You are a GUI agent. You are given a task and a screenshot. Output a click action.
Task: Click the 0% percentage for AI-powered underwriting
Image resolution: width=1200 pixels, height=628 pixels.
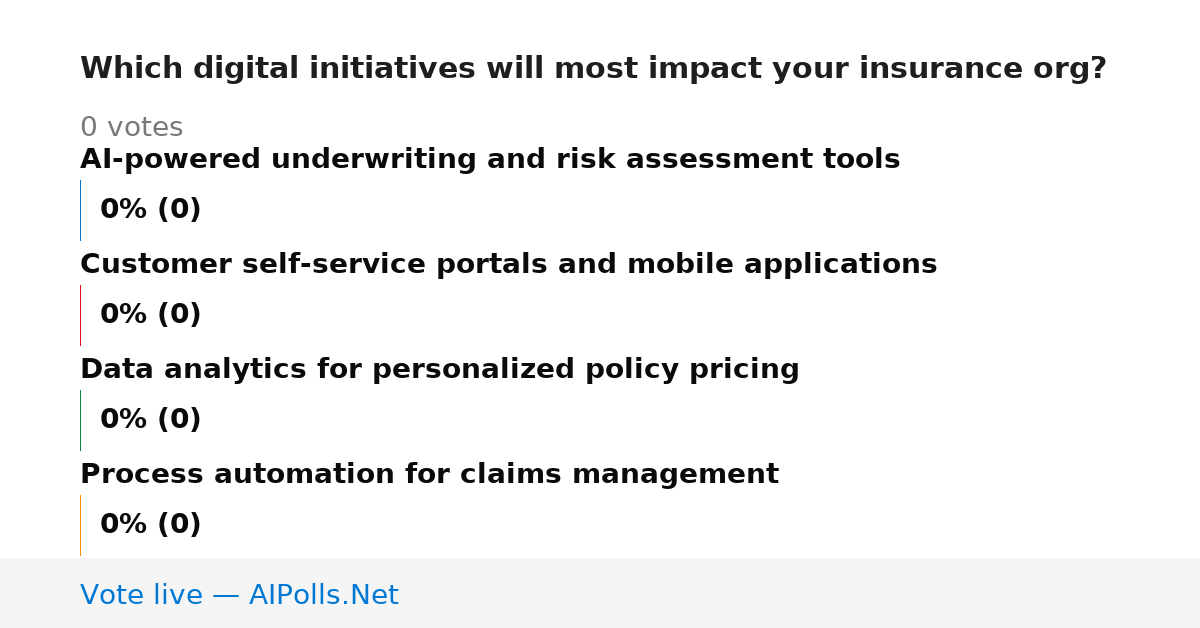[124, 210]
